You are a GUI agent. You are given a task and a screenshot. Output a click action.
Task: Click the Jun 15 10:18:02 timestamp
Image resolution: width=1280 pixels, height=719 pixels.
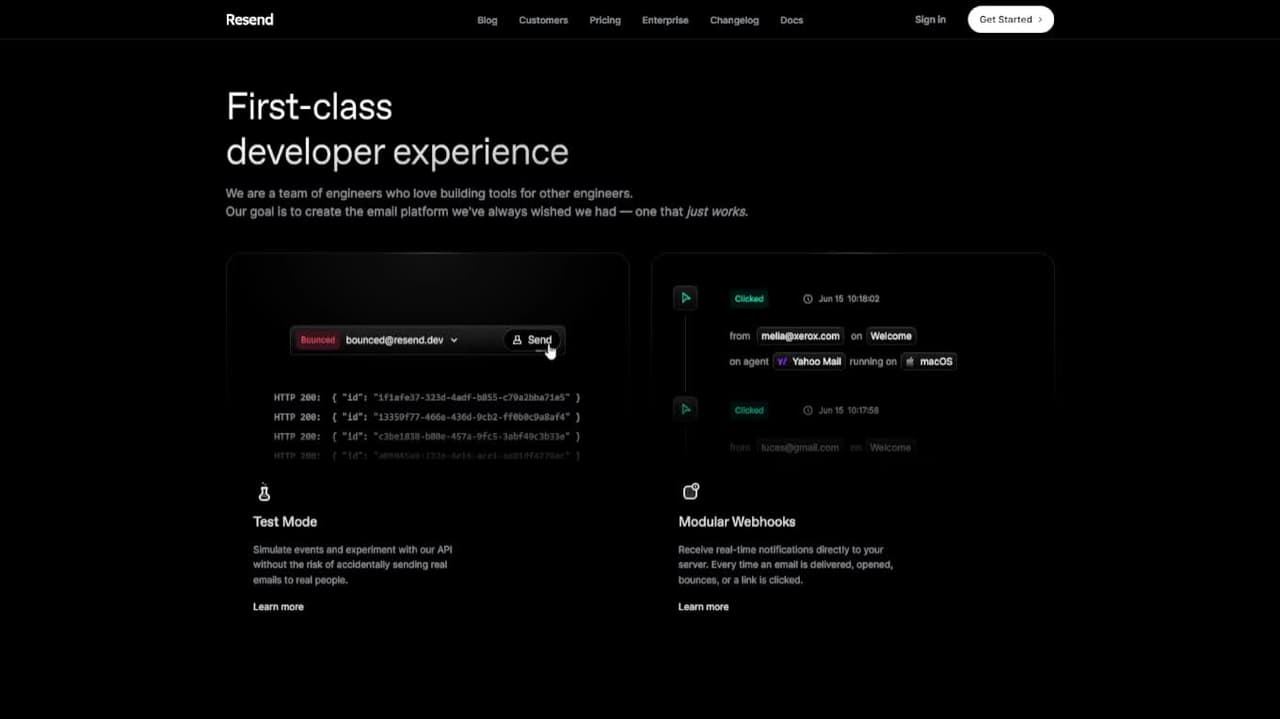tap(848, 299)
